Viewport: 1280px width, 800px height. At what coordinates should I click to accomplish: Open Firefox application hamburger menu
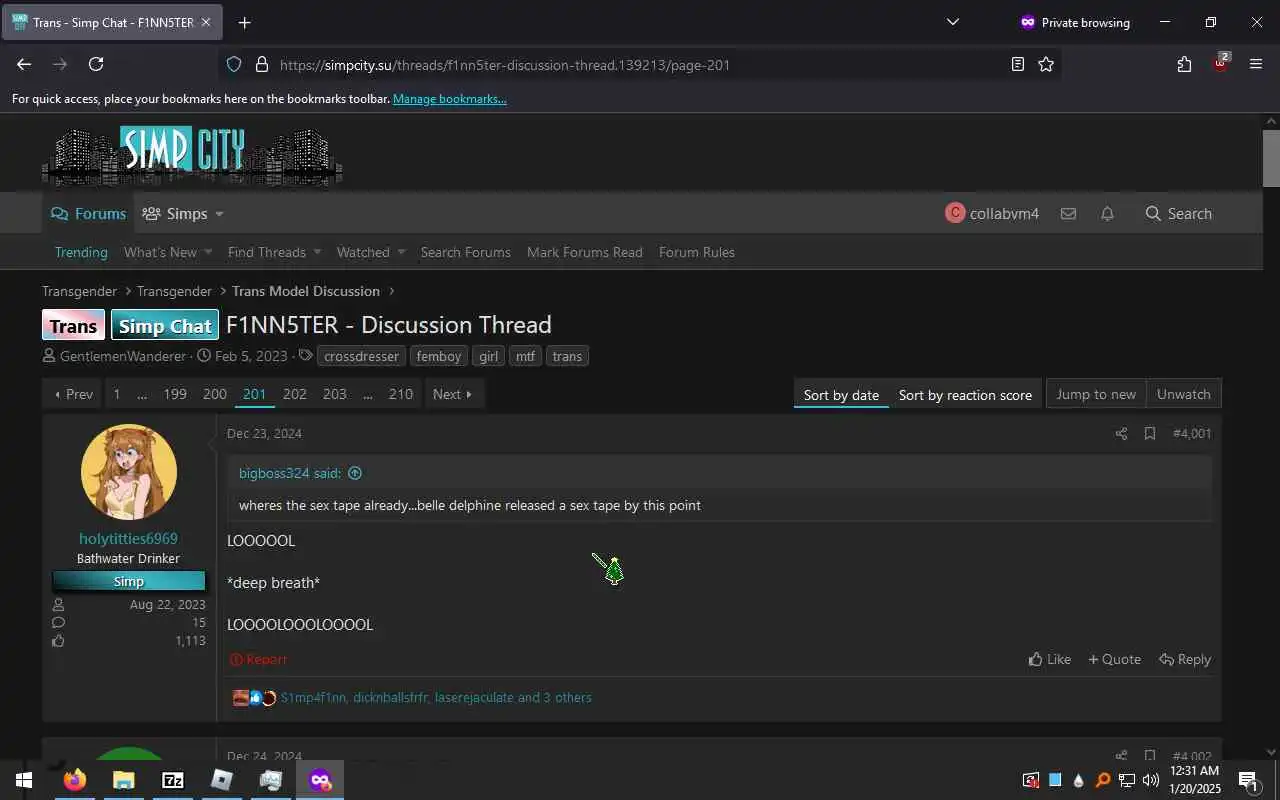(x=1256, y=64)
